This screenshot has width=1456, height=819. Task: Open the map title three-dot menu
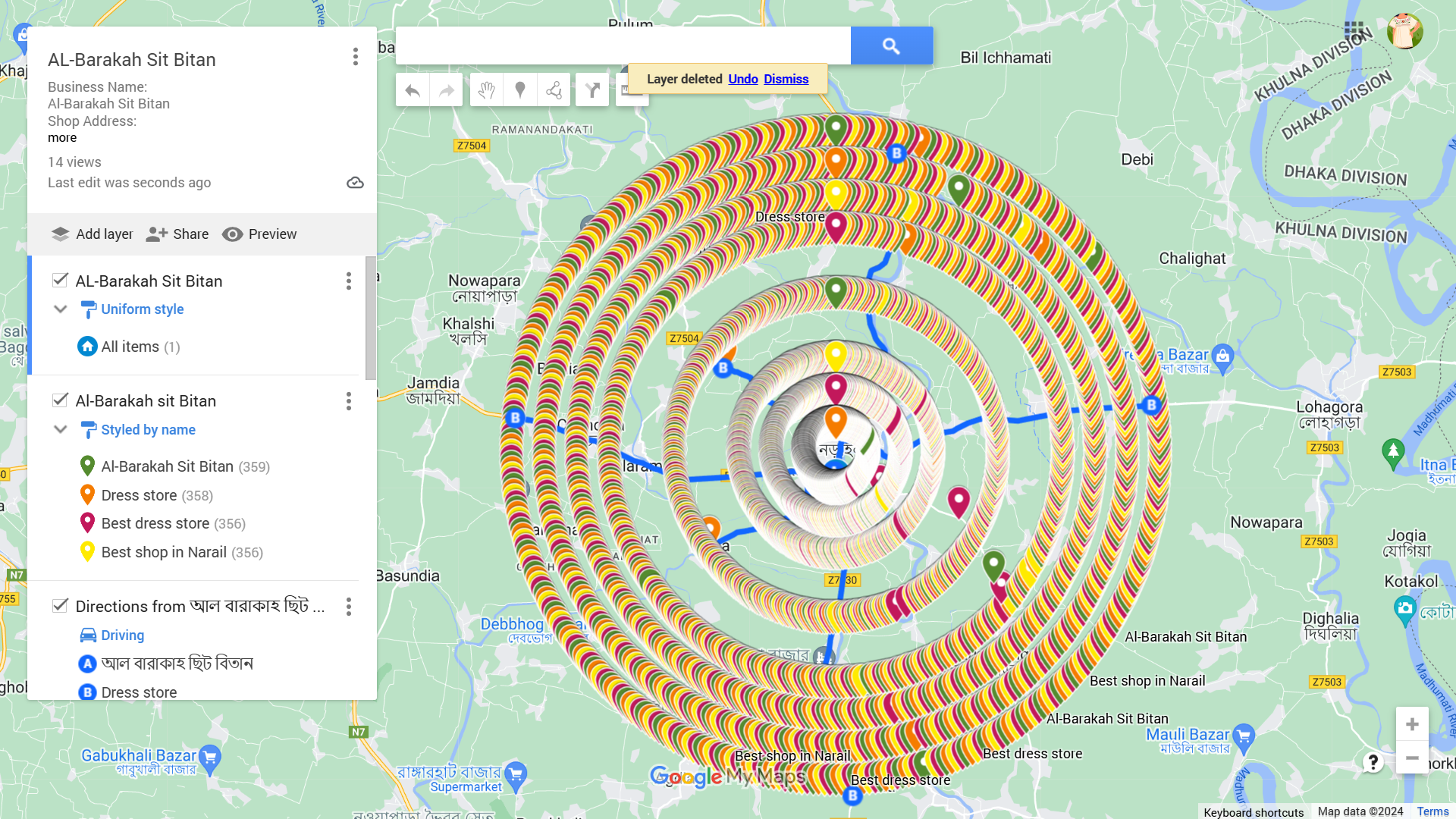click(x=355, y=56)
